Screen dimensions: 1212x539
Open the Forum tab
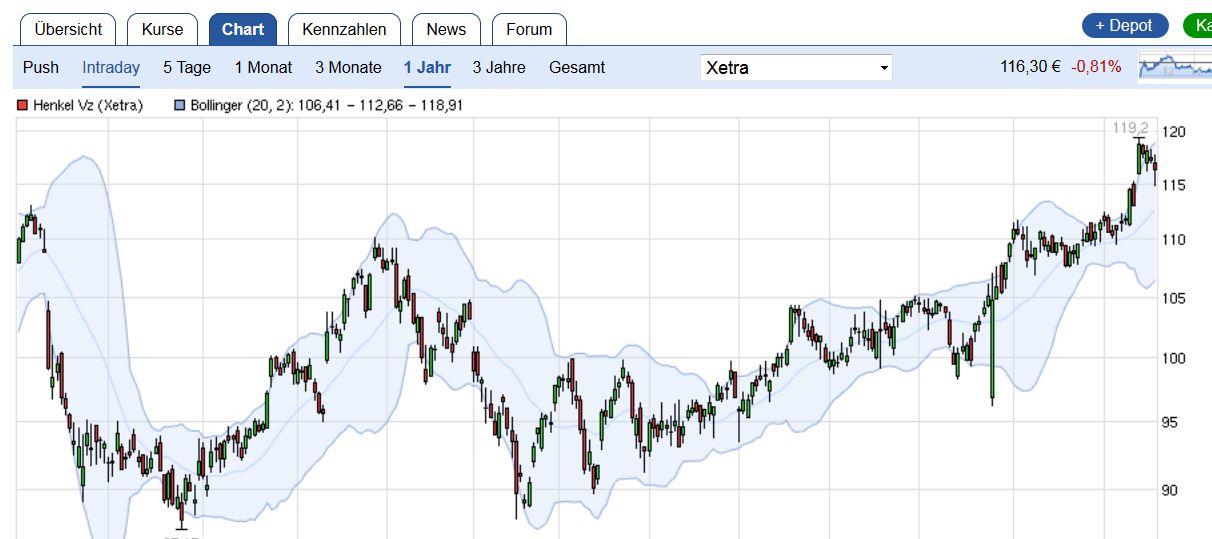(x=529, y=29)
